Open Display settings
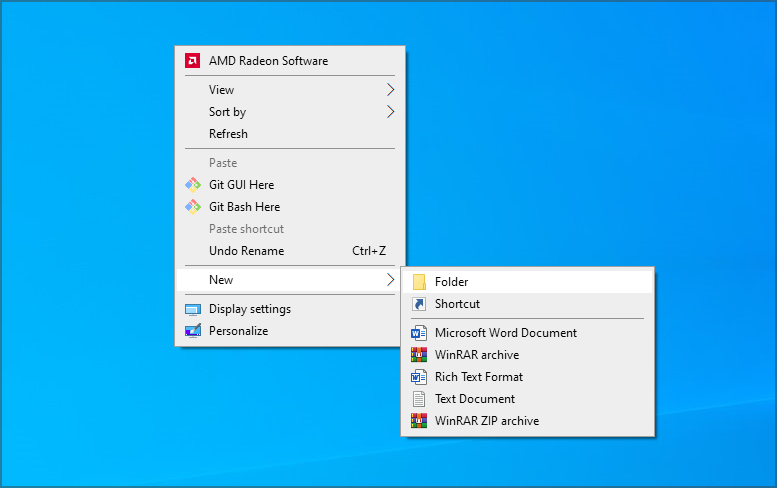 290,309
